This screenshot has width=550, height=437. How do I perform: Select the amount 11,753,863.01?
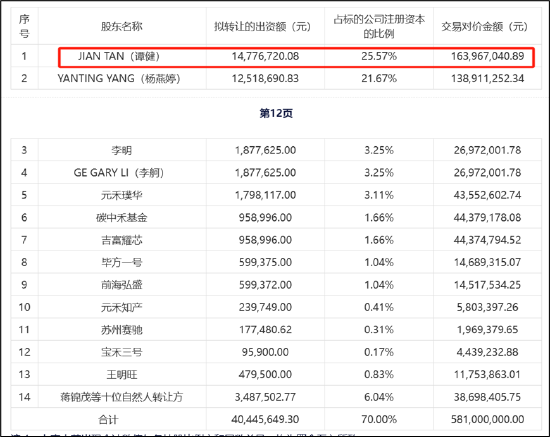487,375
